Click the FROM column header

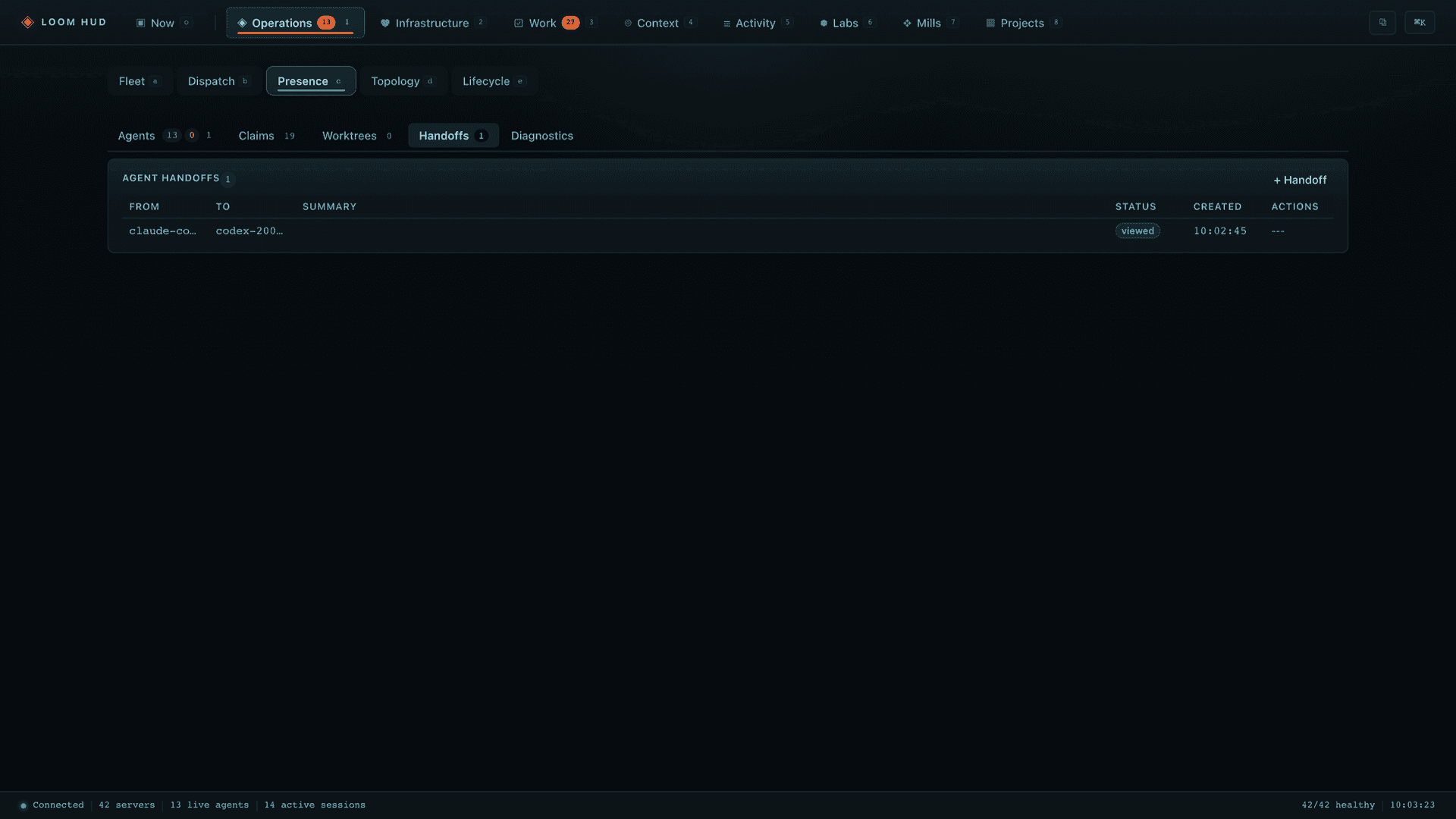[144, 207]
